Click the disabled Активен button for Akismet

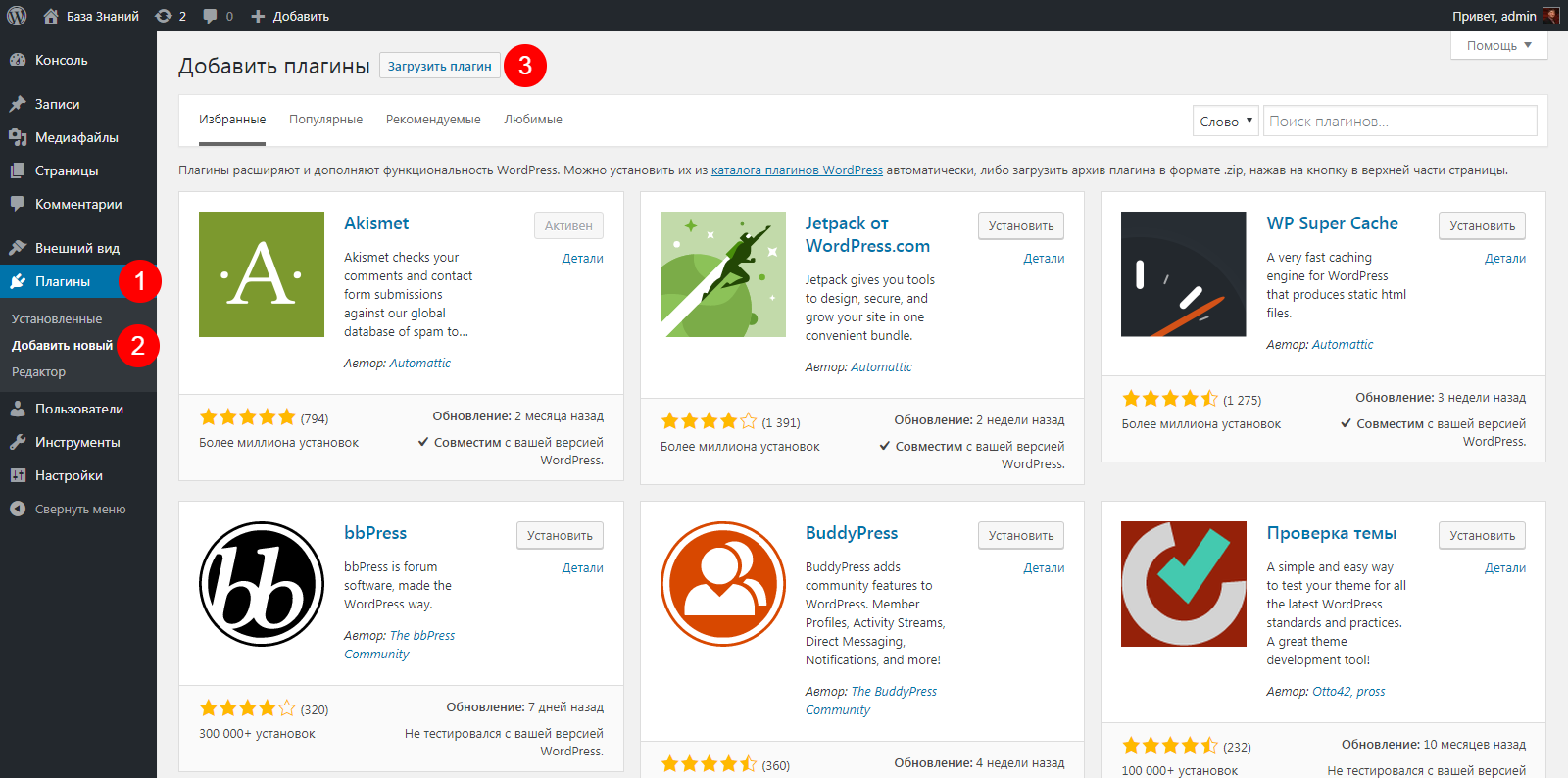[568, 225]
